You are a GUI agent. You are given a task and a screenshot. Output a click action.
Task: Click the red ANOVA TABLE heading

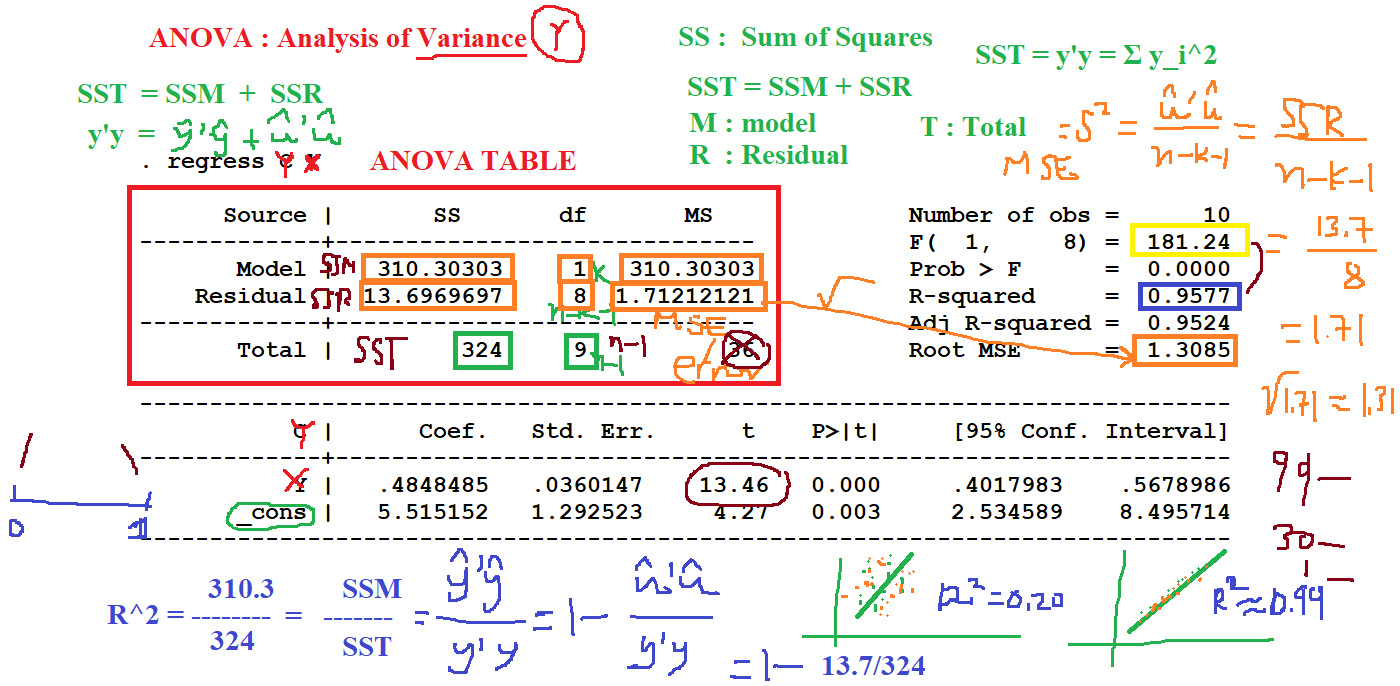click(473, 161)
